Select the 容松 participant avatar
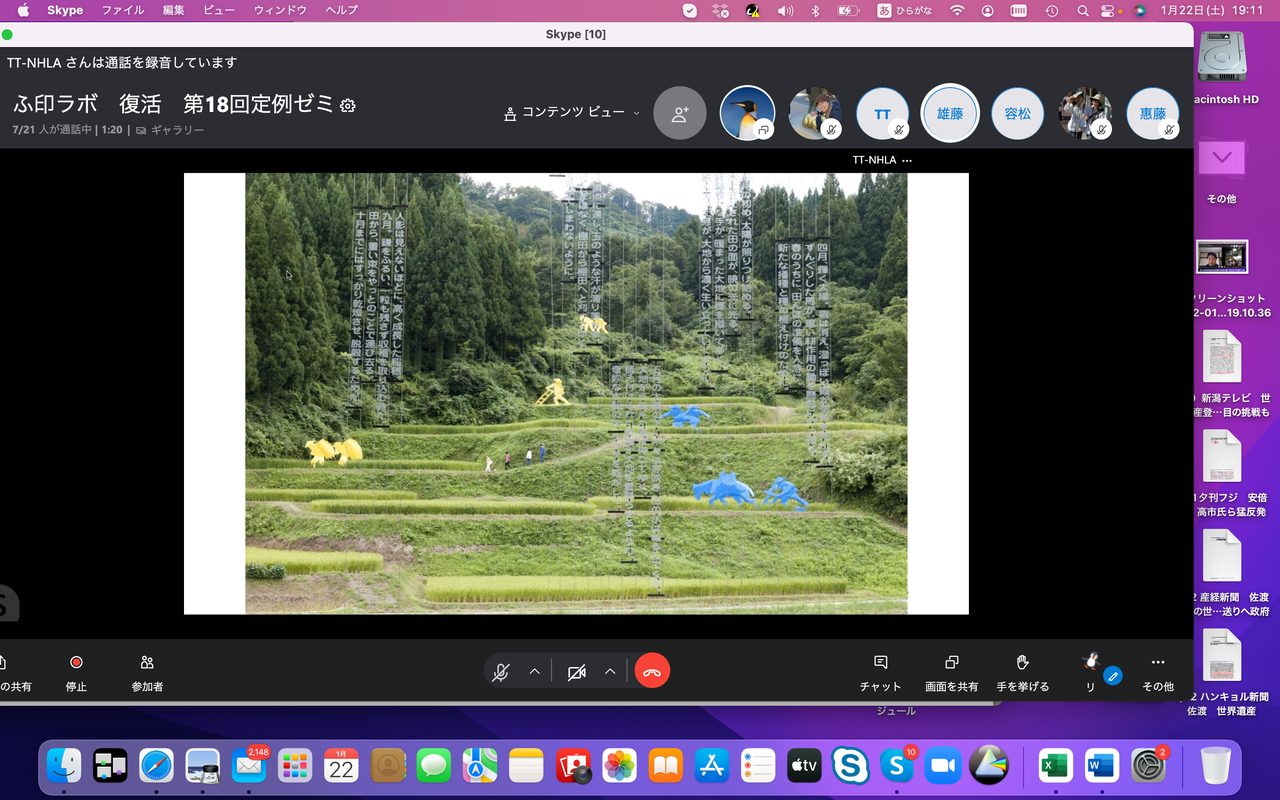Screen dimensions: 1280x800 (x=1018, y=114)
